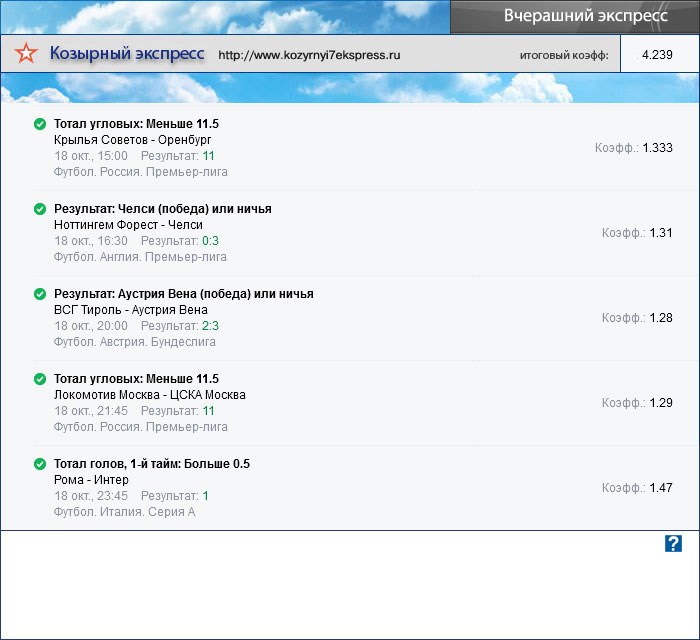
Task: Click the Локомотив Москва - ЦСКА Москва match name
Action: (149, 395)
